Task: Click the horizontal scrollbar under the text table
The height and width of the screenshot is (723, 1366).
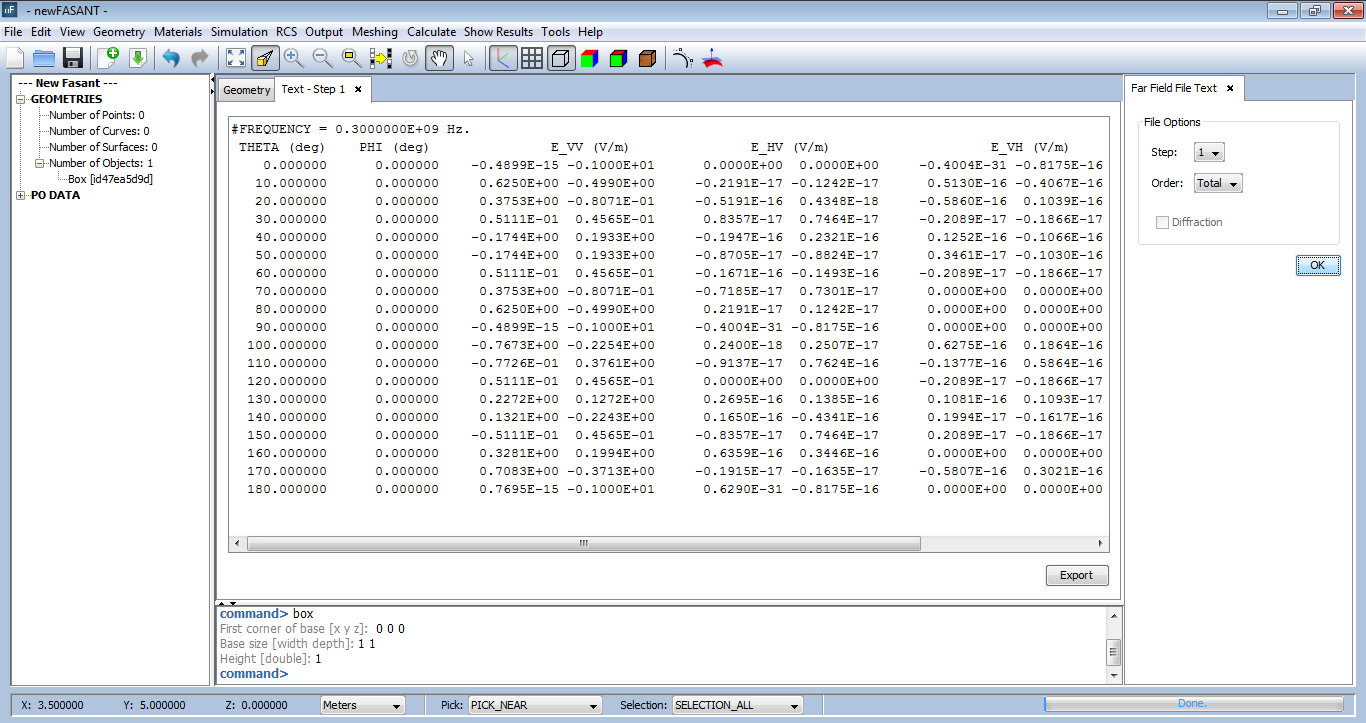Action: click(583, 544)
